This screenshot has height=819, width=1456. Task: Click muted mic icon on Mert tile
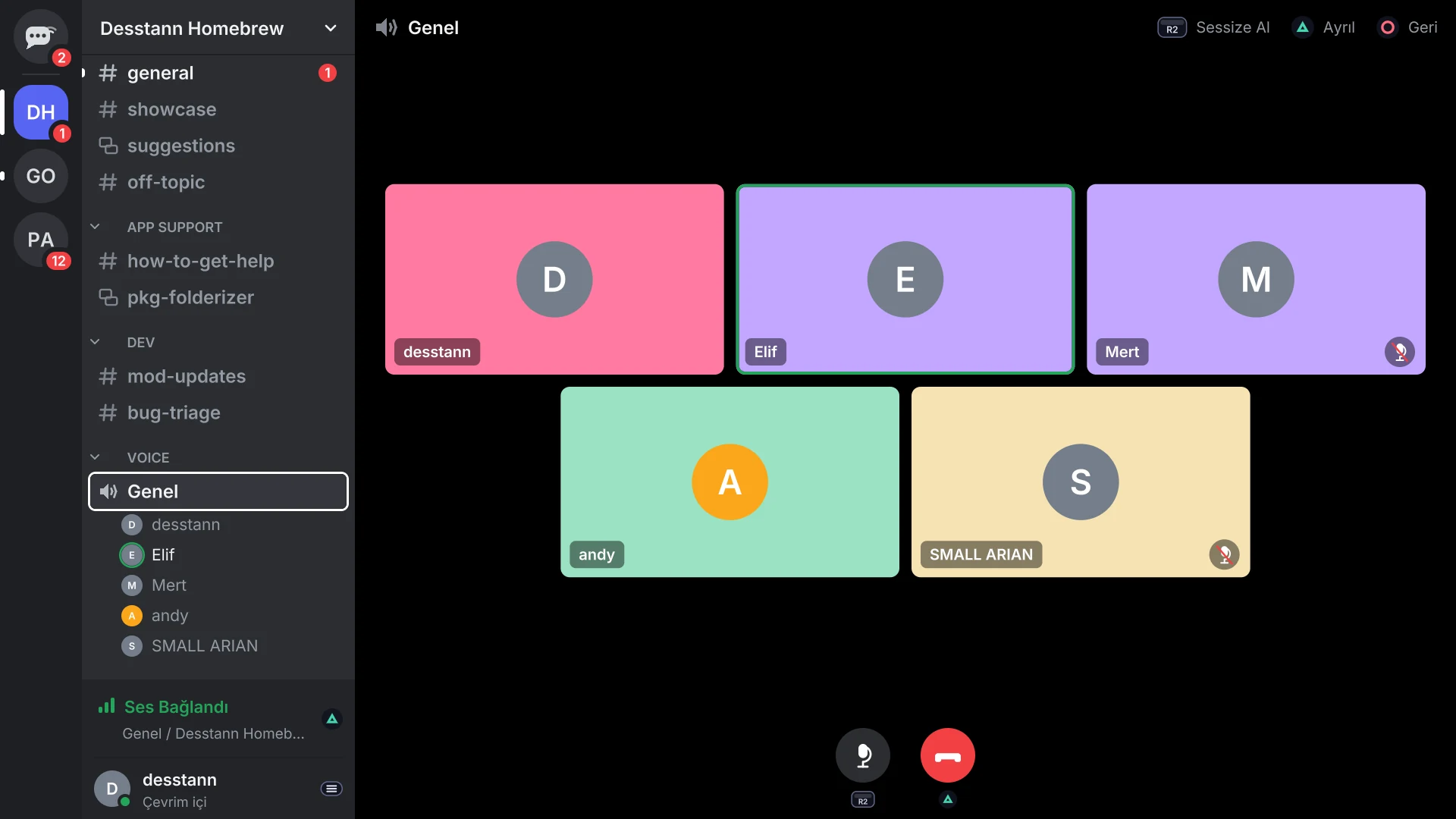point(1400,352)
